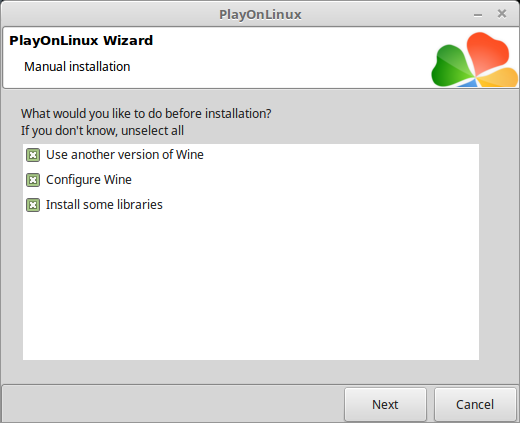Screen dimensions: 520x423
Task: Disable the 'Install some libraries' checkbox
Action: (33, 205)
